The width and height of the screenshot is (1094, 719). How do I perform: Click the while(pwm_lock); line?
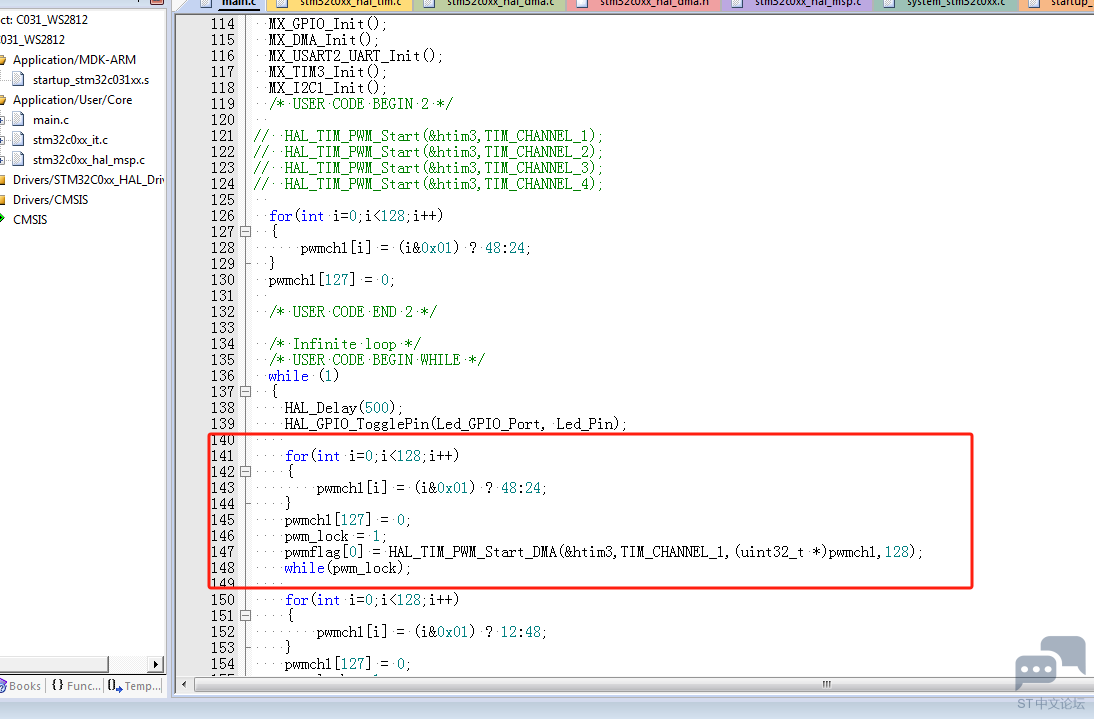[347, 569]
